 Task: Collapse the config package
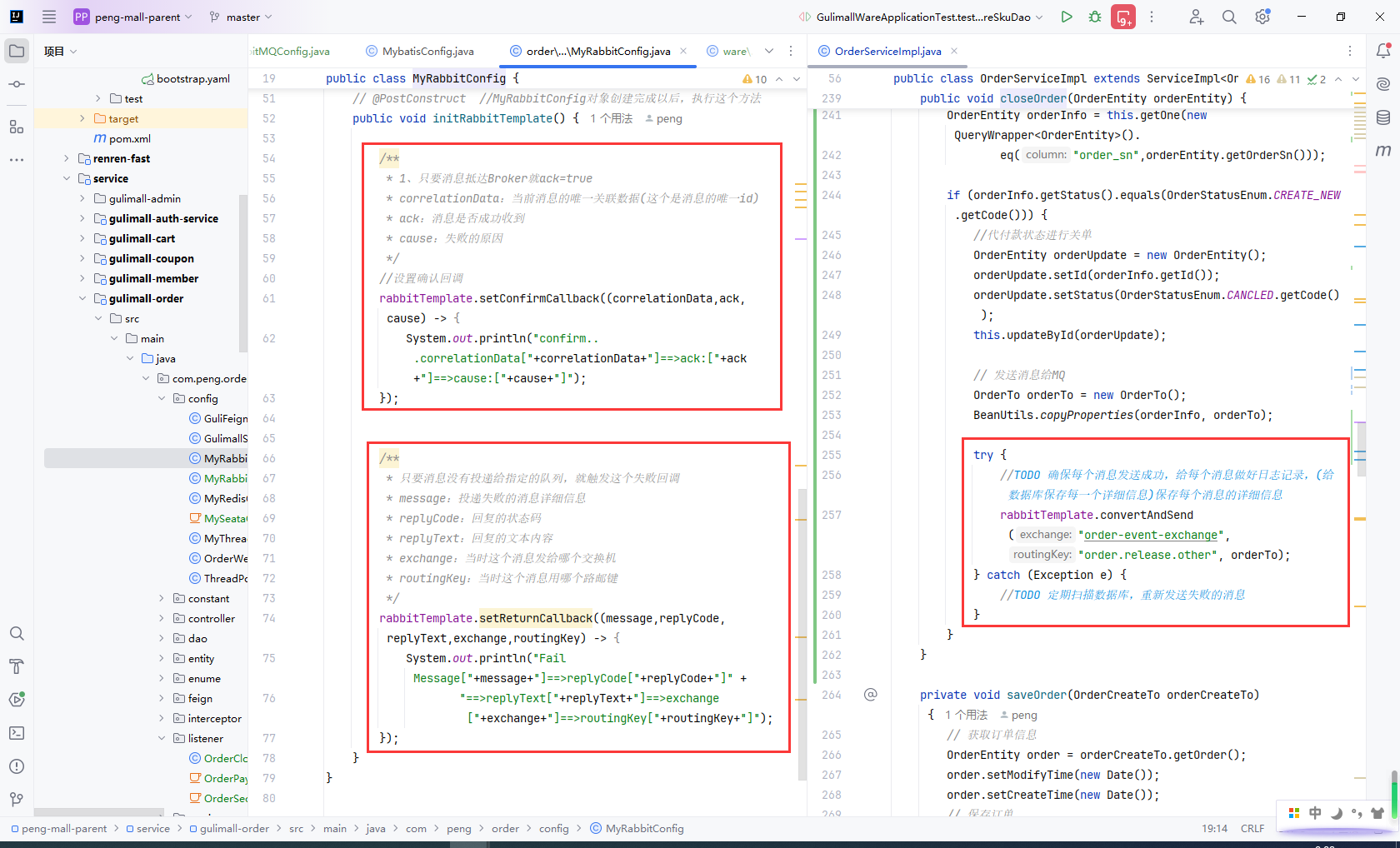point(162,398)
